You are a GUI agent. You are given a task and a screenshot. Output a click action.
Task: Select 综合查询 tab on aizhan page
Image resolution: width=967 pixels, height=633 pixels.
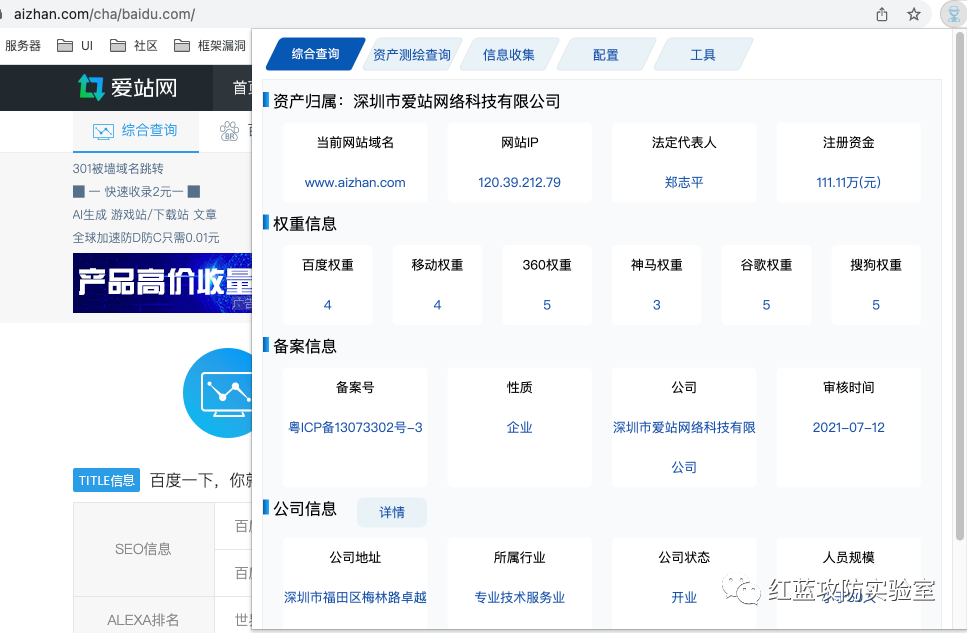click(x=136, y=131)
